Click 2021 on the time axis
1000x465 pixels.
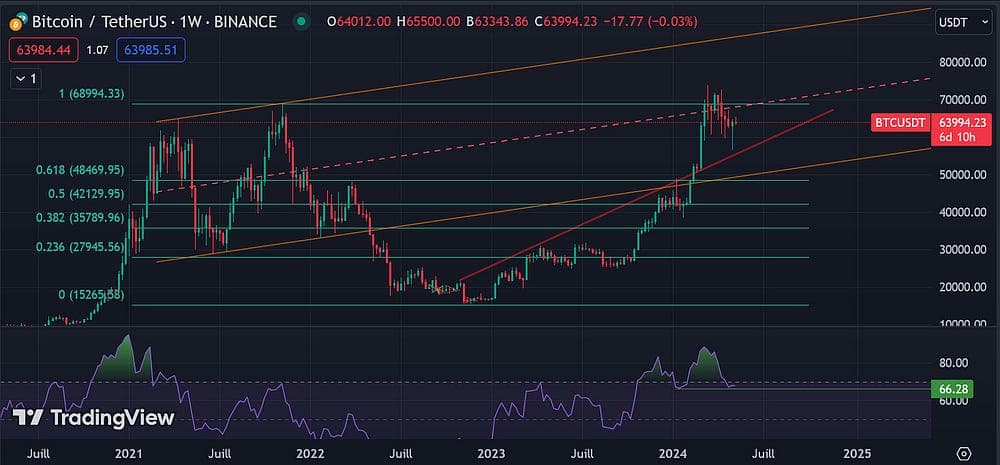pyautogui.click(x=128, y=454)
